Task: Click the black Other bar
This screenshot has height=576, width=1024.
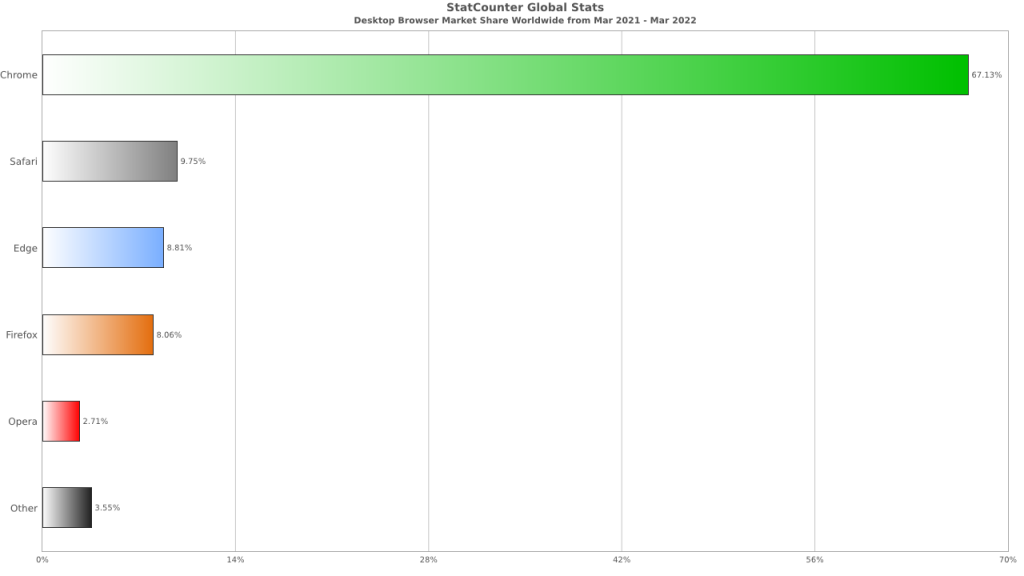Action: pyautogui.click(x=67, y=507)
